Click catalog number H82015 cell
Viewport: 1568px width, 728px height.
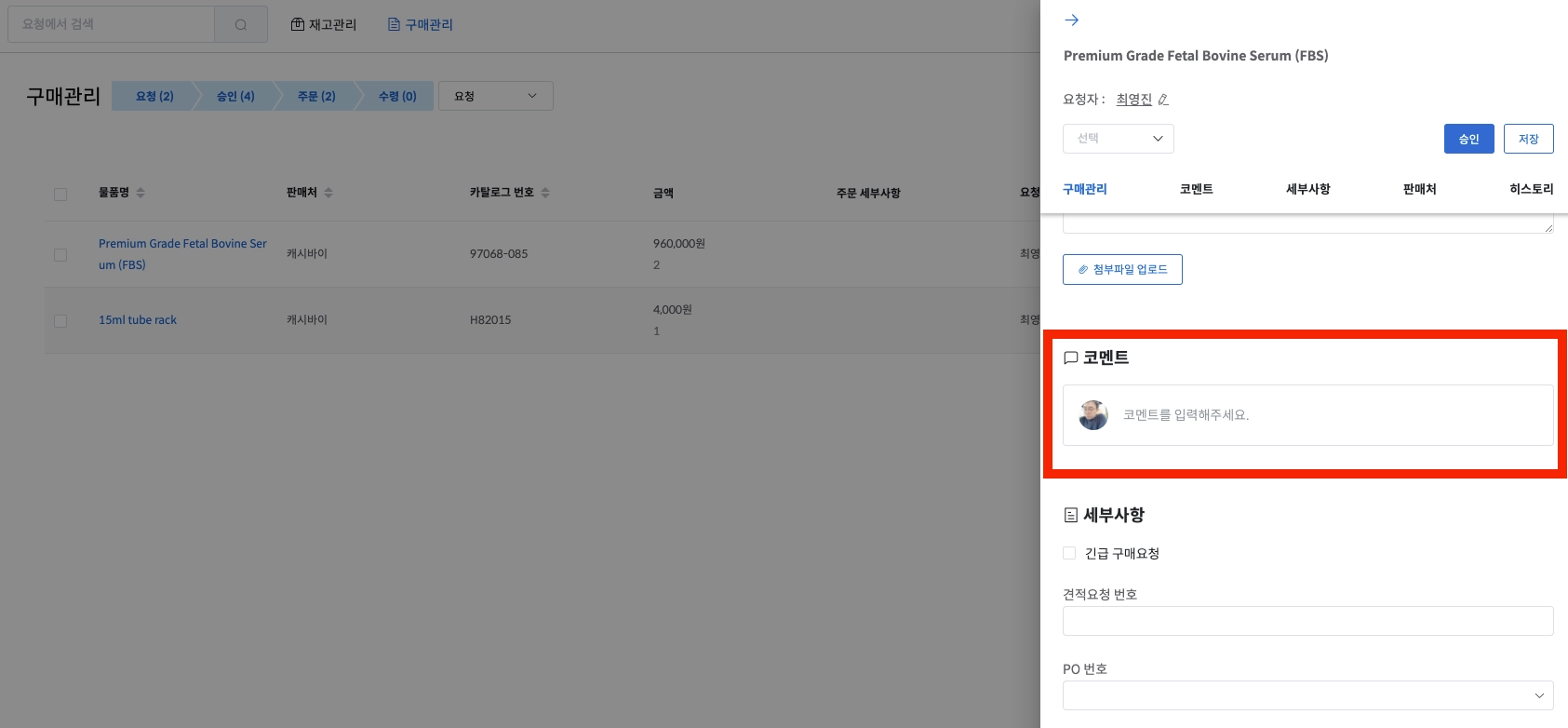click(490, 320)
